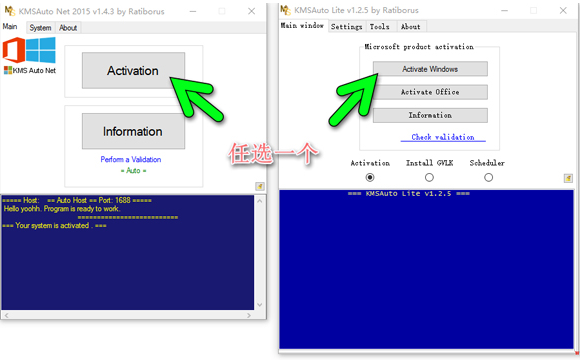Click Activate Office in KMSAuto Lite
The image size is (580, 363).
tap(430, 92)
